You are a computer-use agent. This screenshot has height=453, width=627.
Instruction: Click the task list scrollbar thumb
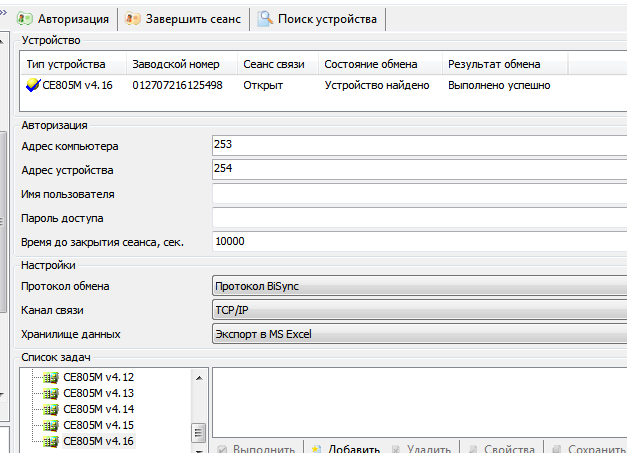(200, 432)
